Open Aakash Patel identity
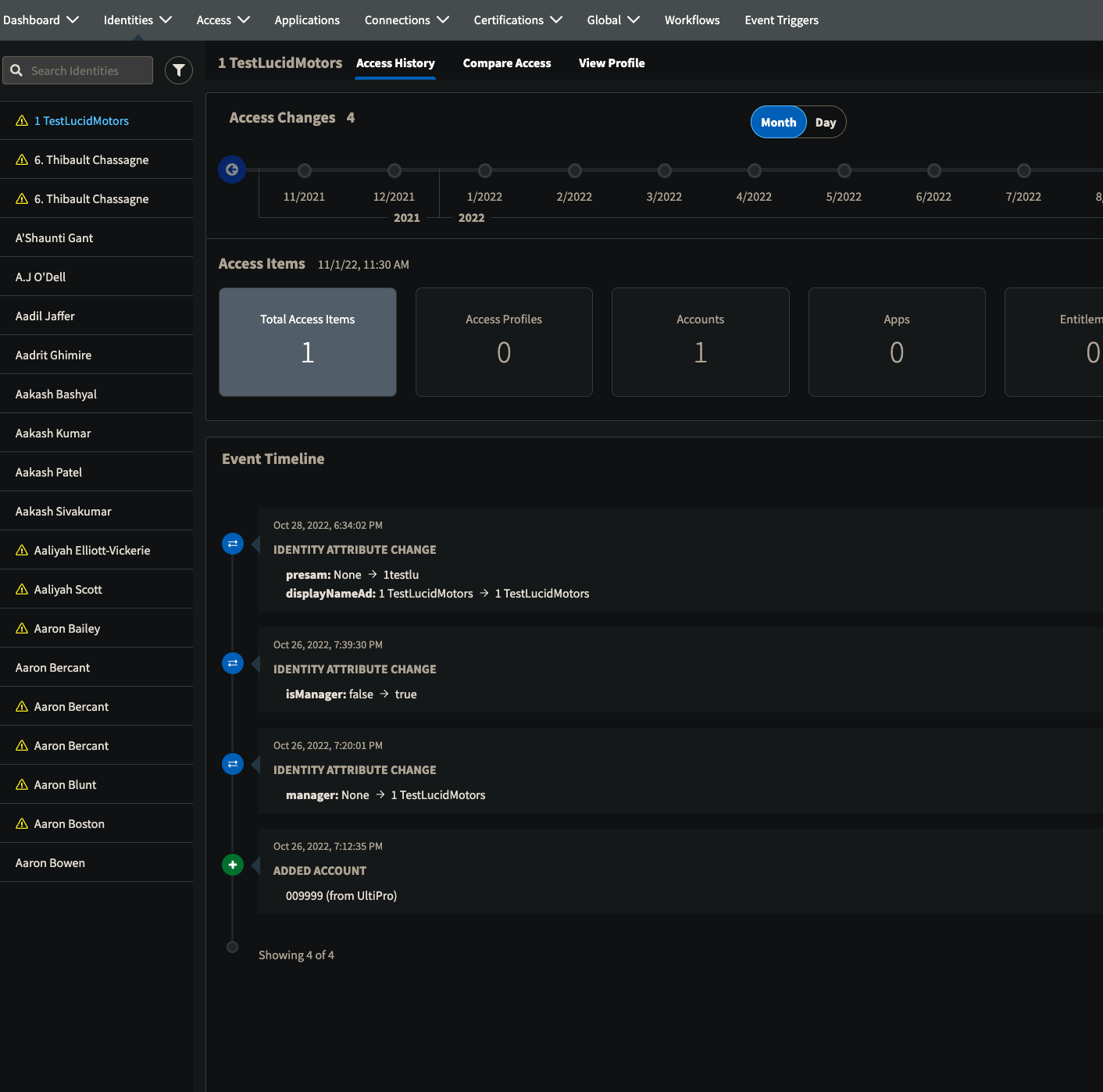Image resolution: width=1103 pixels, height=1092 pixels. 97,472
